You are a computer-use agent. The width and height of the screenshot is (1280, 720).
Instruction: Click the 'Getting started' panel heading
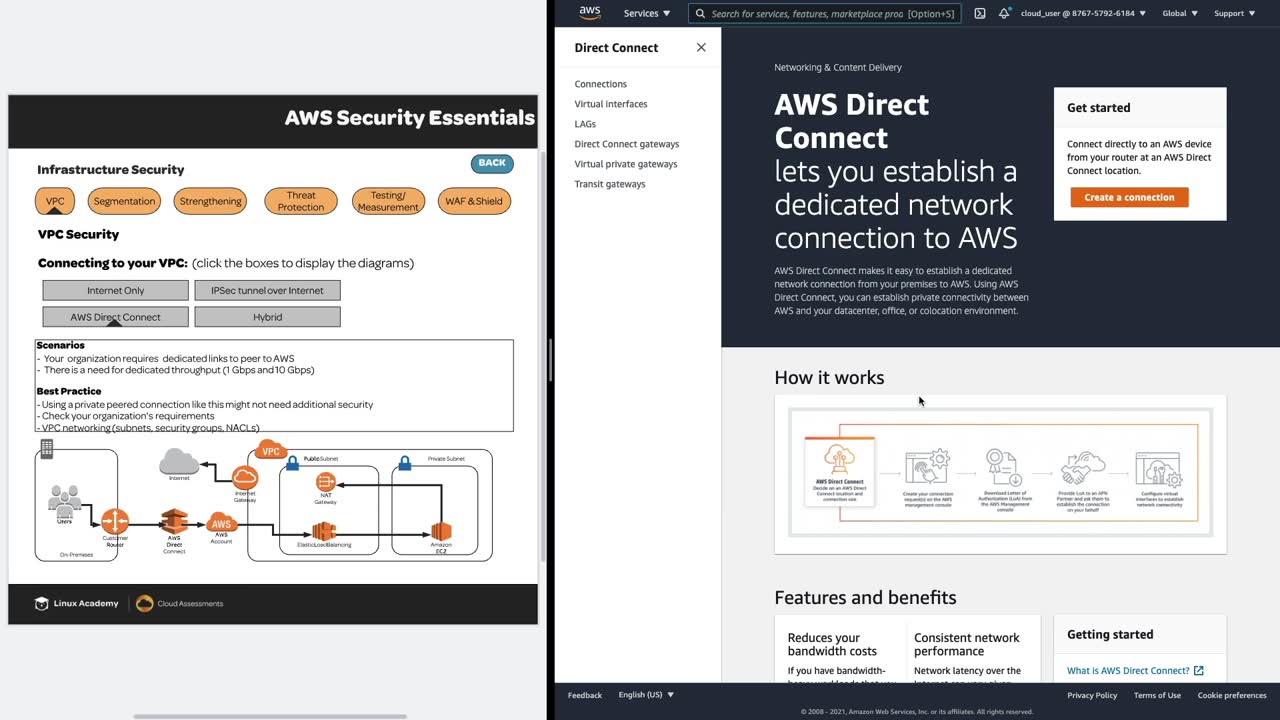1110,634
